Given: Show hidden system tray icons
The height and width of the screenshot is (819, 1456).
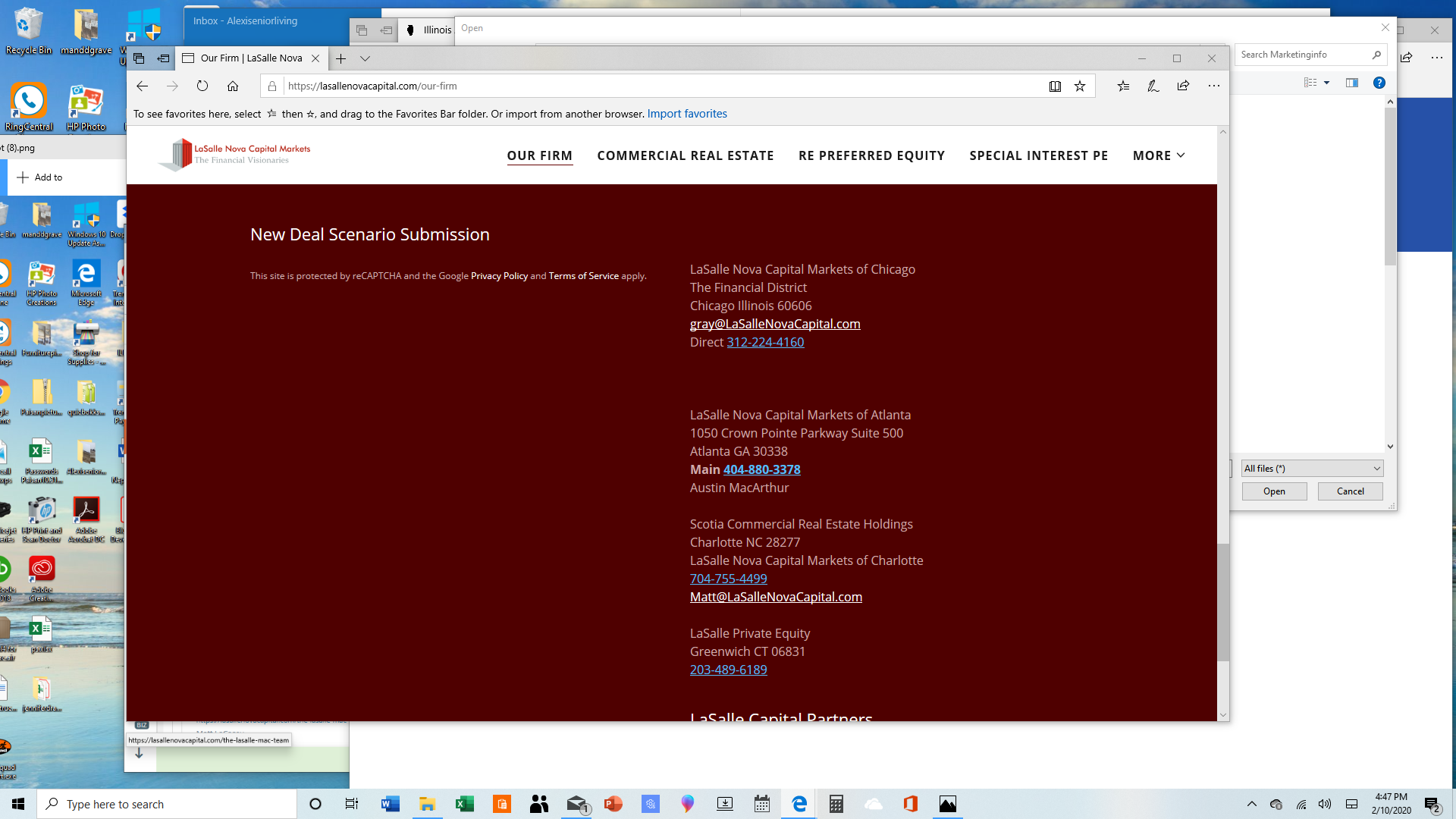Looking at the screenshot, I should click(x=1252, y=804).
